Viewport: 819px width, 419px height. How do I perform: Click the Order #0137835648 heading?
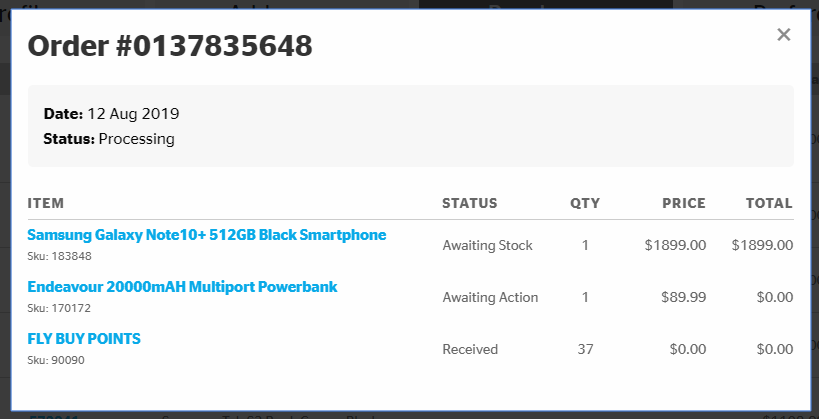pos(169,46)
